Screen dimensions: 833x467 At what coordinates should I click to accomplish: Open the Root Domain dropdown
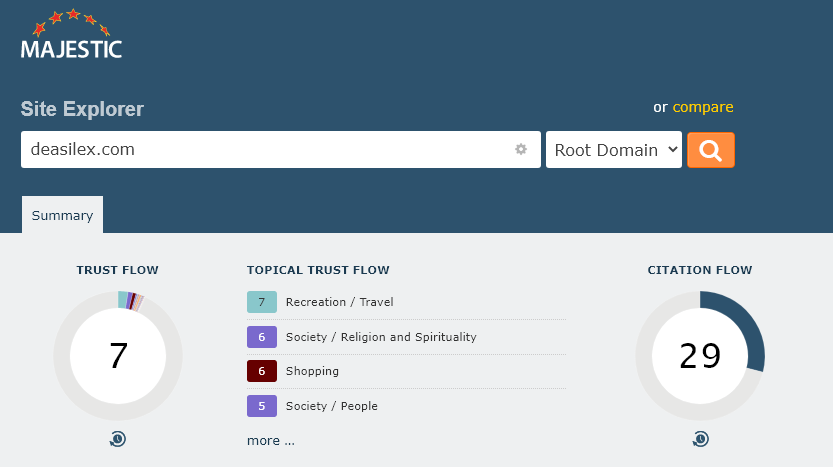pos(614,150)
